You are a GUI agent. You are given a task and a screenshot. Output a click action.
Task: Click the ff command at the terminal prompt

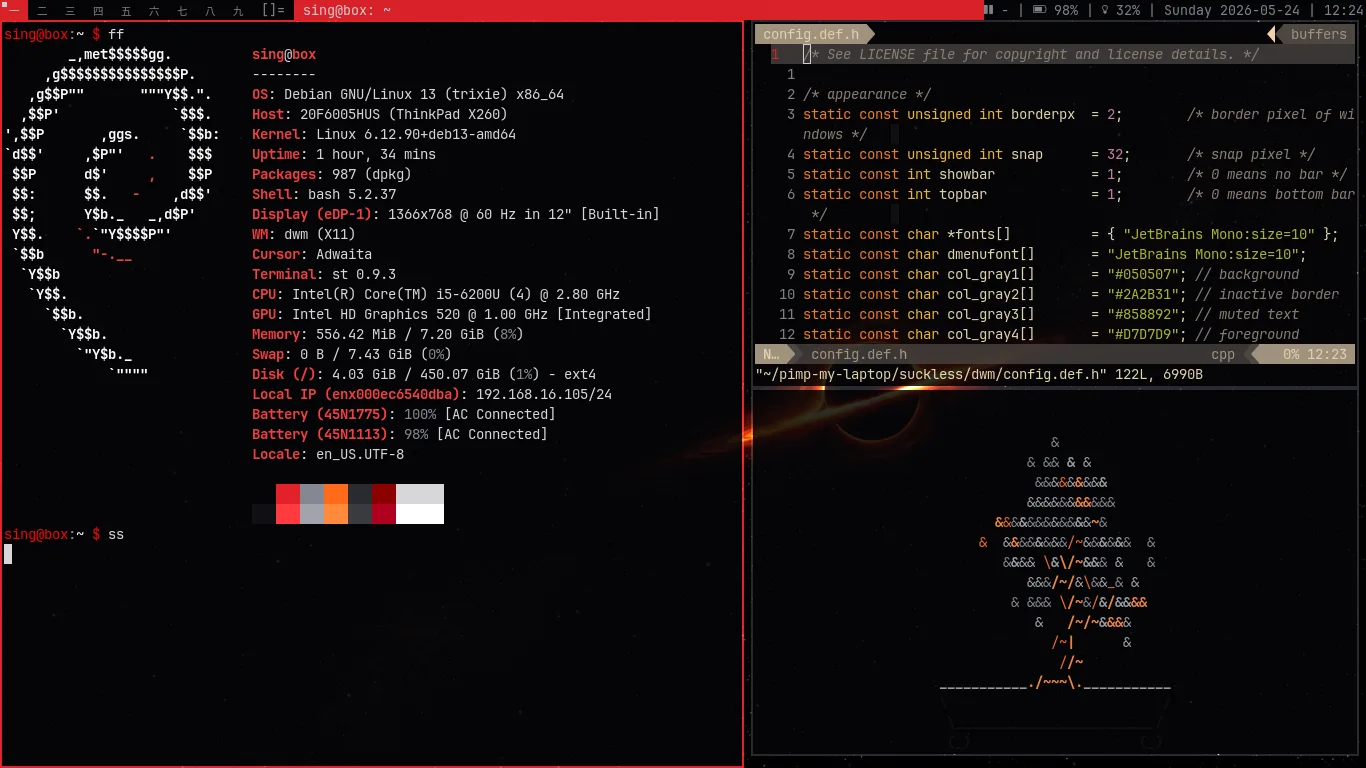click(116, 34)
